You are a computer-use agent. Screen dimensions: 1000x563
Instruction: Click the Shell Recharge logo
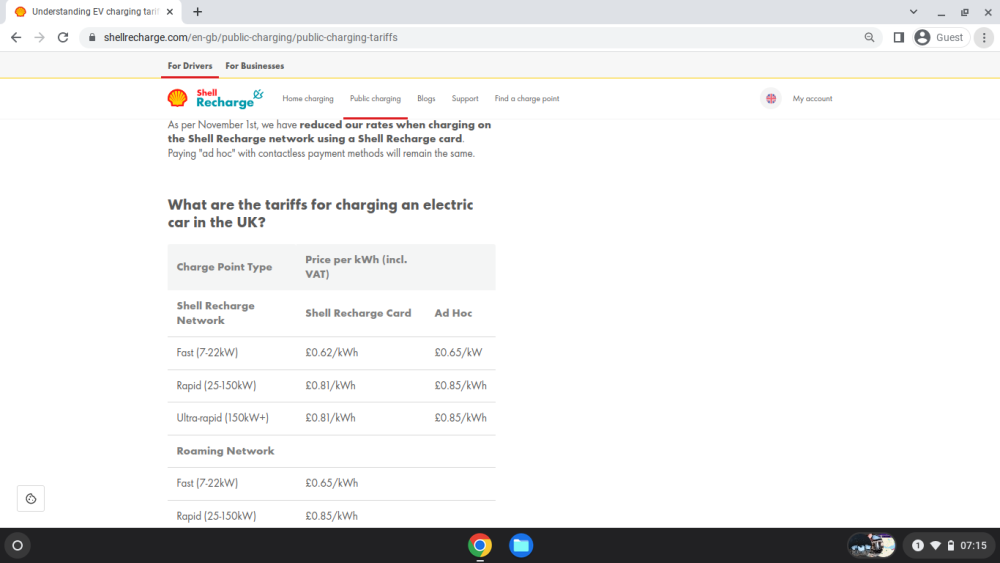pyautogui.click(x=215, y=98)
